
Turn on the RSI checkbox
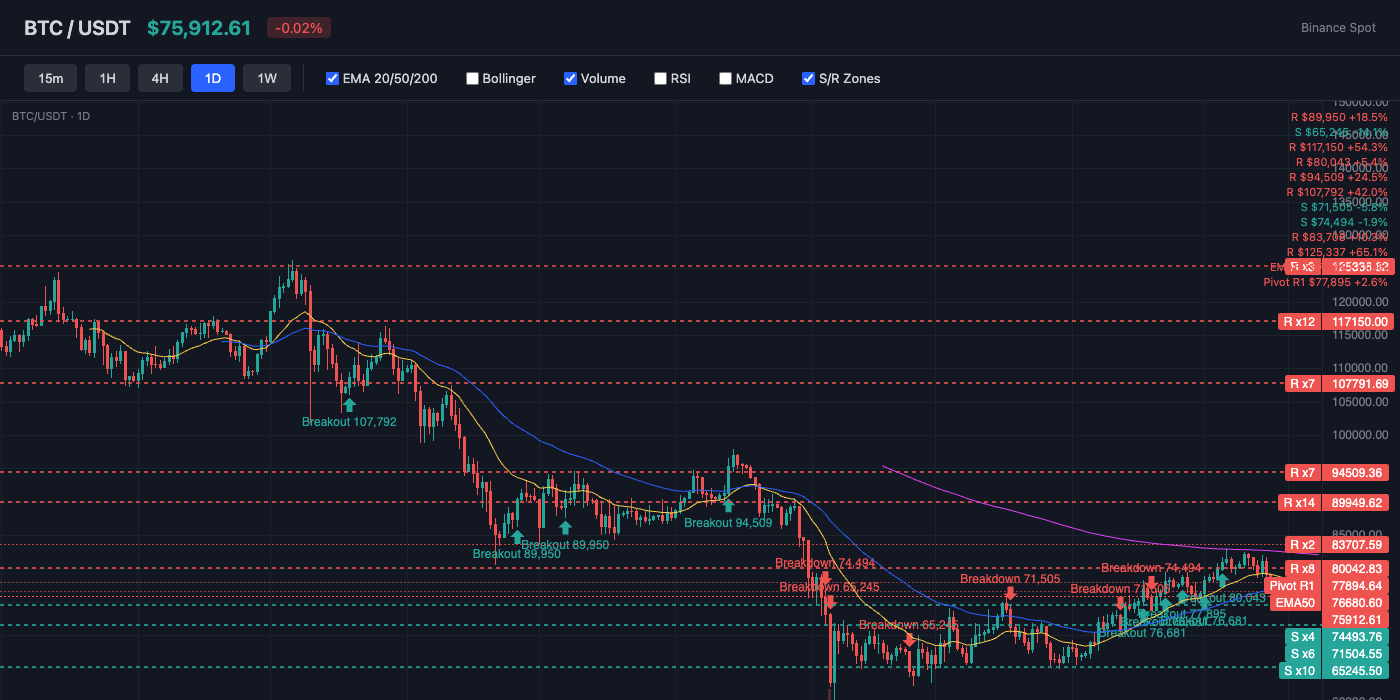(660, 78)
